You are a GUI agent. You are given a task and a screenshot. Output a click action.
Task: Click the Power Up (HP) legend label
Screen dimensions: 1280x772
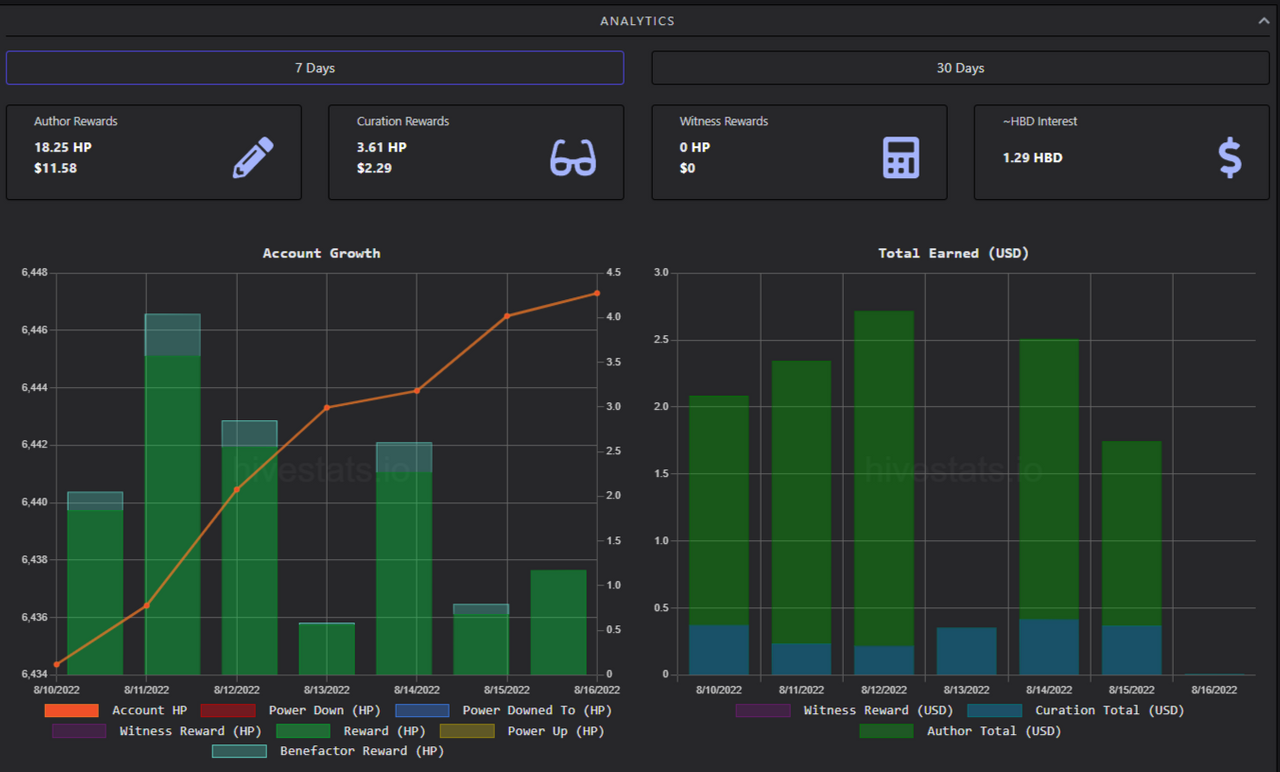[556, 731]
